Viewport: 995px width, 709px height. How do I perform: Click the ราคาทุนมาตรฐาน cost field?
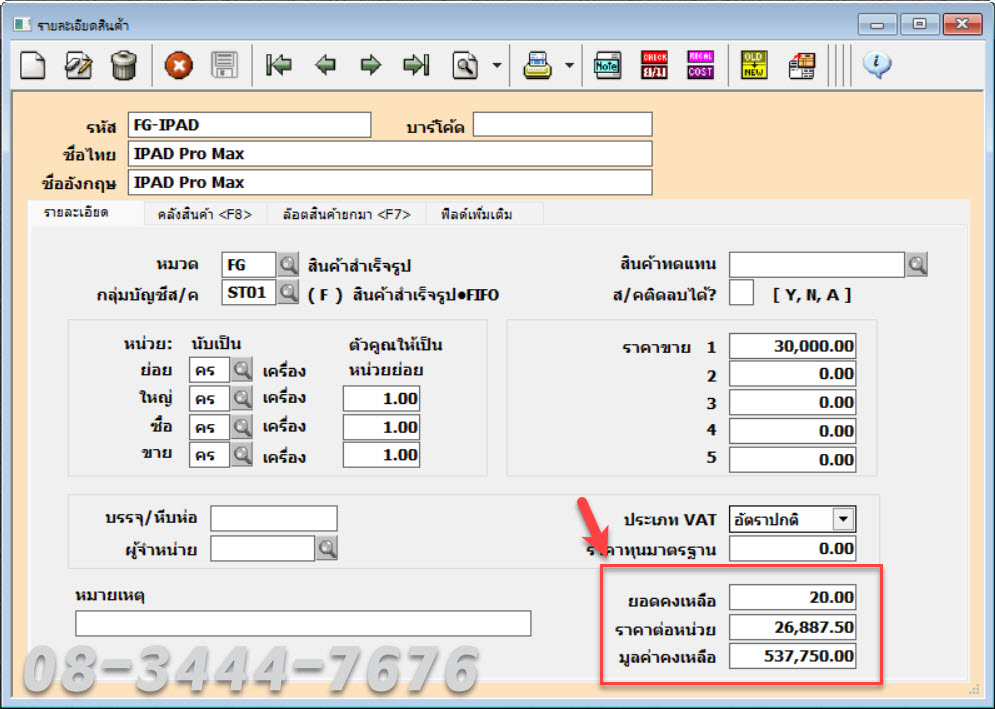click(792, 548)
